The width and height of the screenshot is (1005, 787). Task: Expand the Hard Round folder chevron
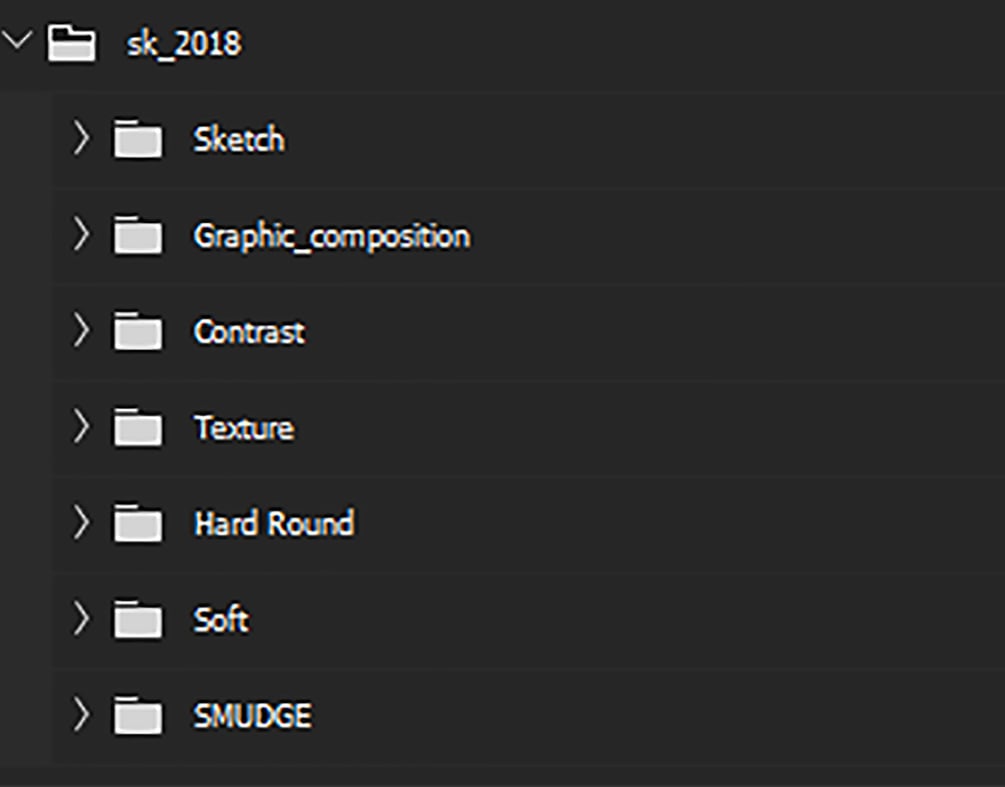pyautogui.click(x=80, y=522)
